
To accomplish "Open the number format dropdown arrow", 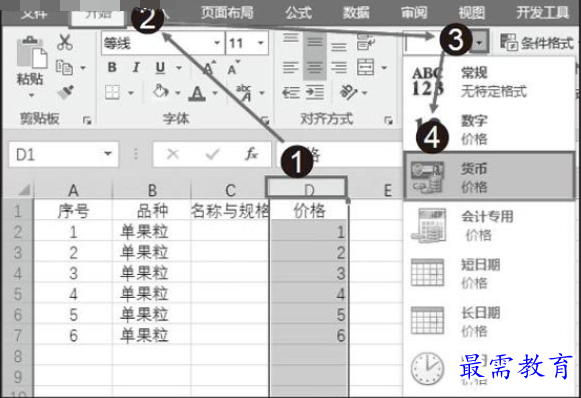I will click(x=479, y=43).
